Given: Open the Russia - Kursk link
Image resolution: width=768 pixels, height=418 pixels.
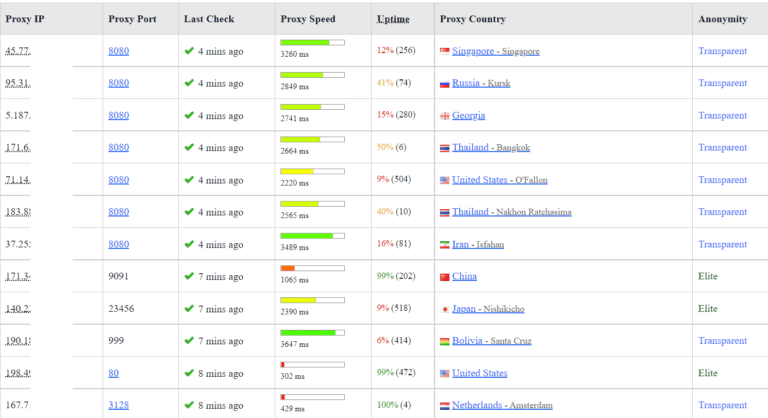Looking at the screenshot, I should (x=481, y=83).
